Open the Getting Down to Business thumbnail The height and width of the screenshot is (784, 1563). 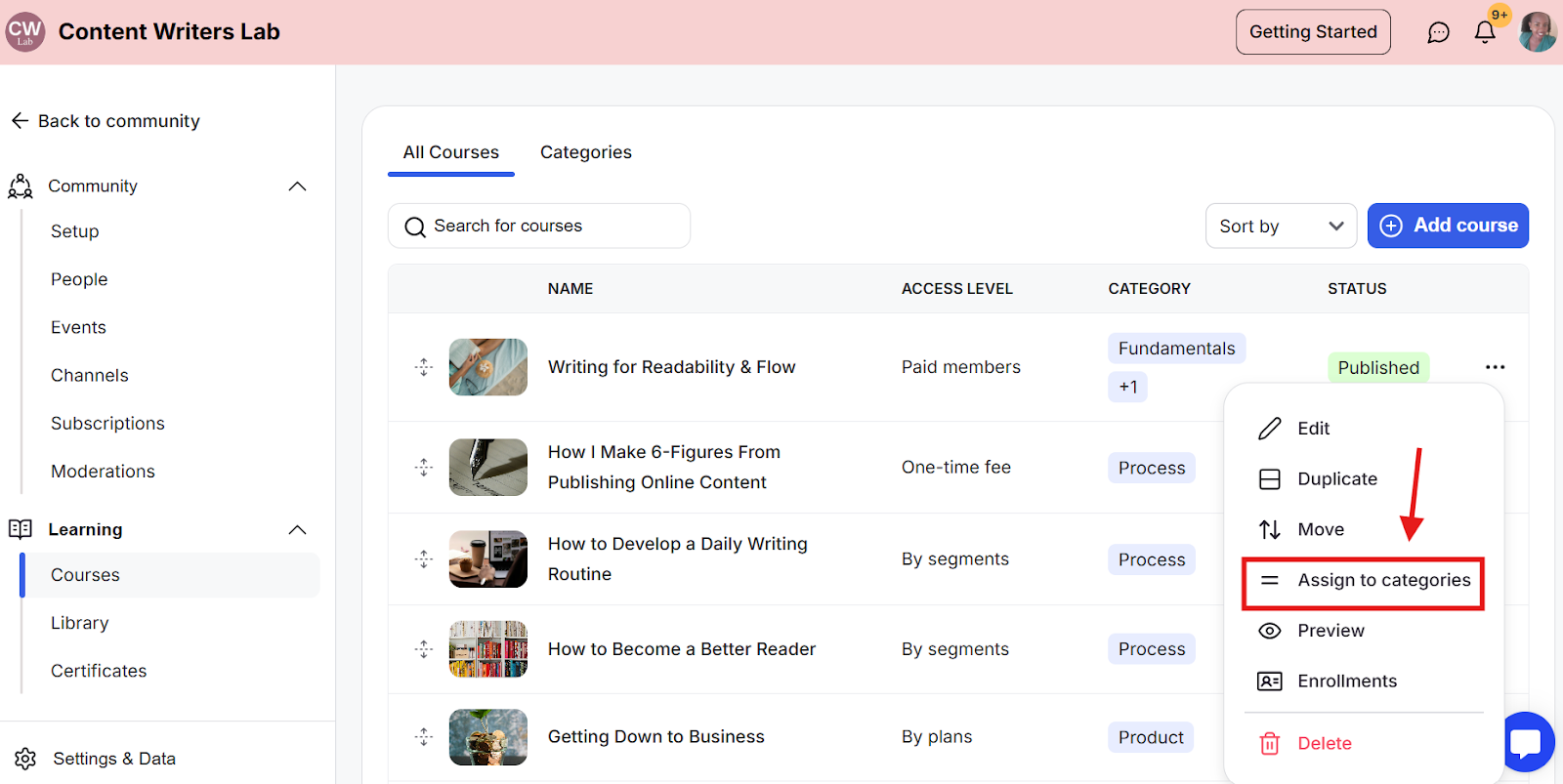488,737
